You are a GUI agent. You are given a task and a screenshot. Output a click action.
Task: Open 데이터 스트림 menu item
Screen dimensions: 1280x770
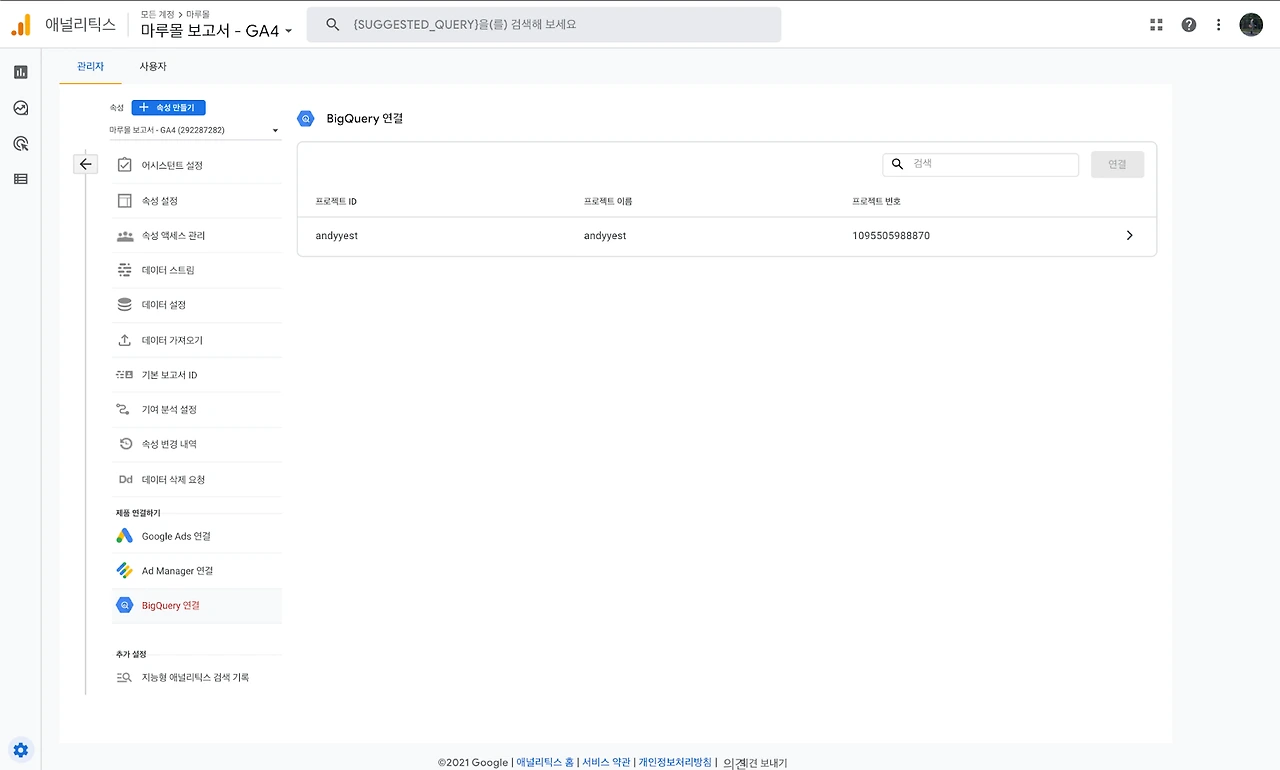197,270
